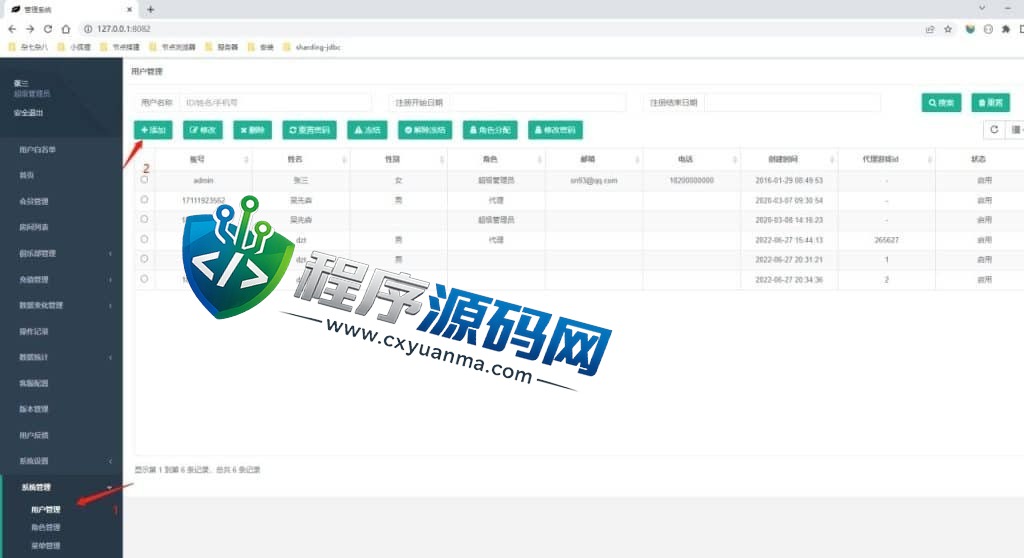Click the 修改密码 change password button
Screen dimensions: 1024x558
coord(555,130)
